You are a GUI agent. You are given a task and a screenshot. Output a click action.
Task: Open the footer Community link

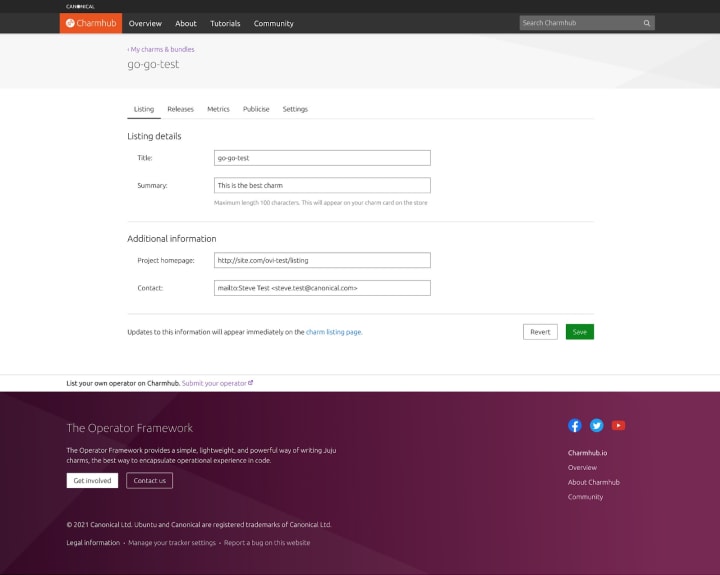(585, 497)
